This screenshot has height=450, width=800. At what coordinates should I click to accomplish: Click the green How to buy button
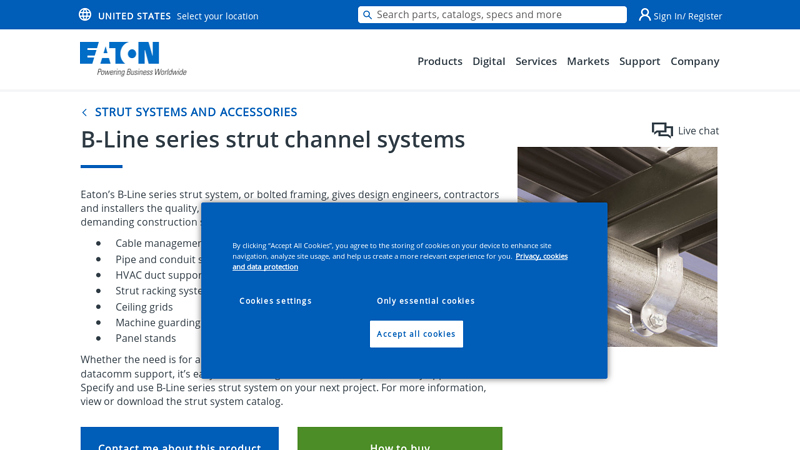point(400,439)
